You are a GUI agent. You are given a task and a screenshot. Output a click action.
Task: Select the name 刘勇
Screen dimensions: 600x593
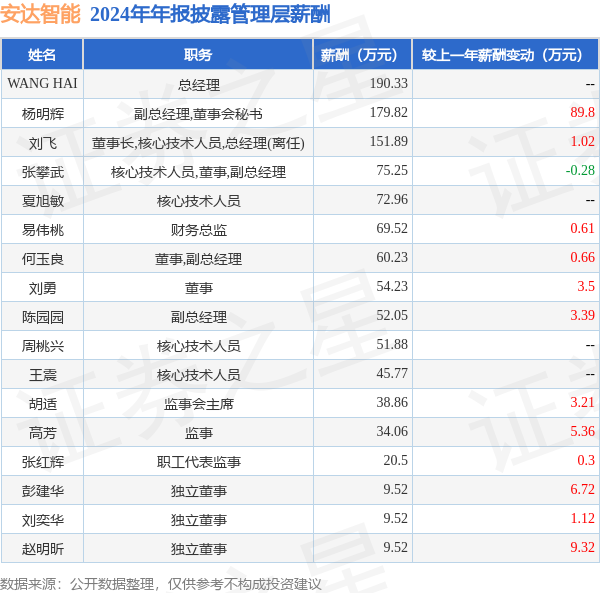click(42, 288)
